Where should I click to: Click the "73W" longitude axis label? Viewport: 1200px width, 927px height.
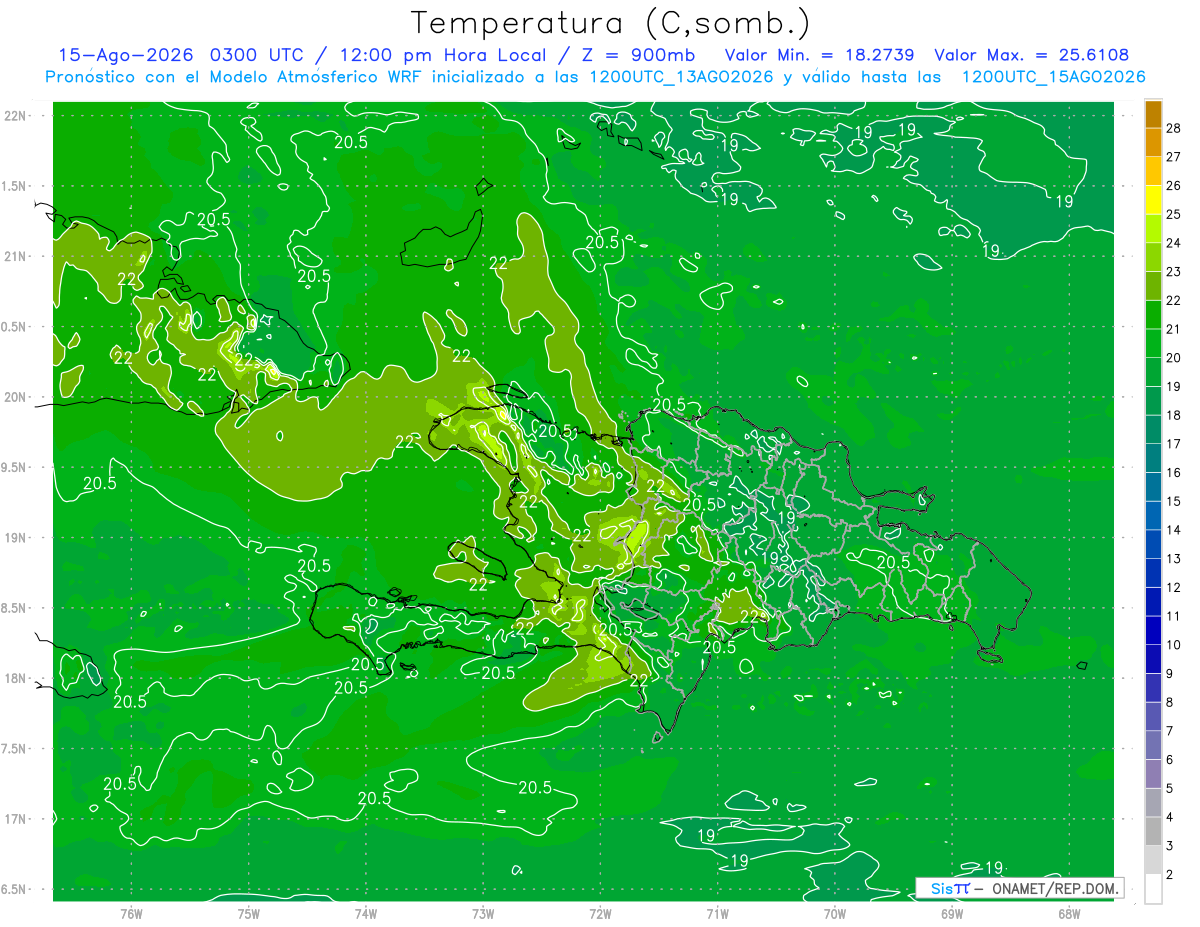coord(483,913)
